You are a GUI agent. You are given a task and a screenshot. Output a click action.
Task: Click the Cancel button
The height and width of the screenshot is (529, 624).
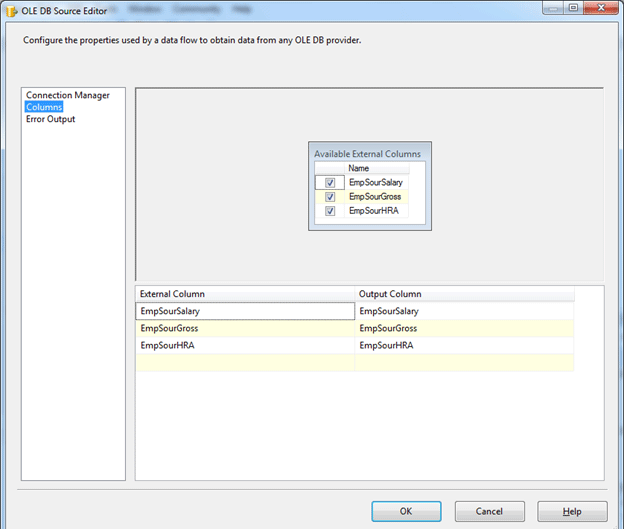pyautogui.click(x=489, y=511)
